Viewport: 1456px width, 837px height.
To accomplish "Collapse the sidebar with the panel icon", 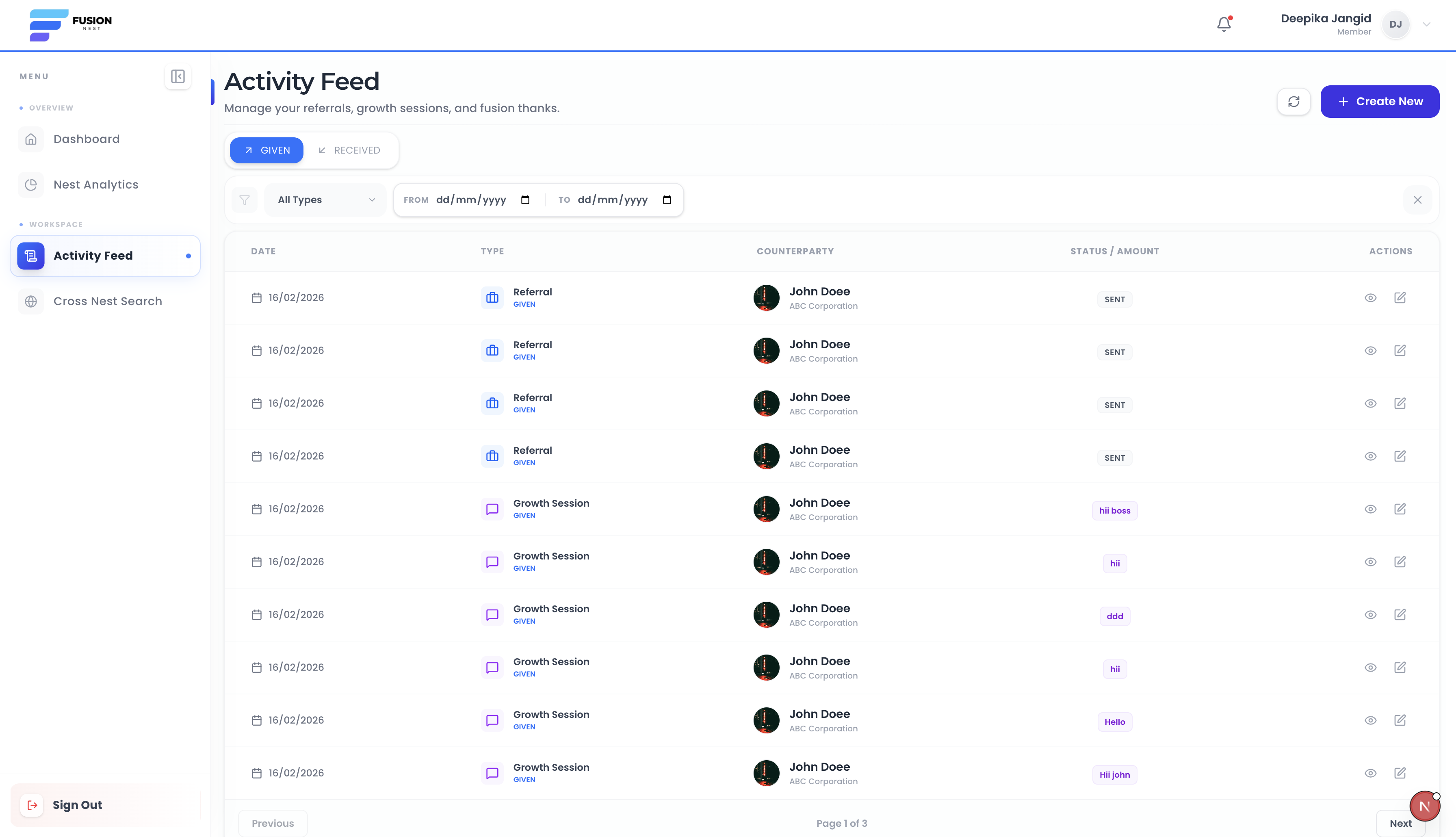I will pos(178,76).
